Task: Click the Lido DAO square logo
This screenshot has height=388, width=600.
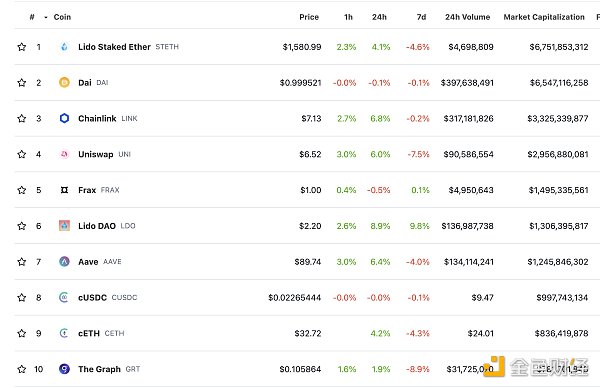Action: click(64, 226)
